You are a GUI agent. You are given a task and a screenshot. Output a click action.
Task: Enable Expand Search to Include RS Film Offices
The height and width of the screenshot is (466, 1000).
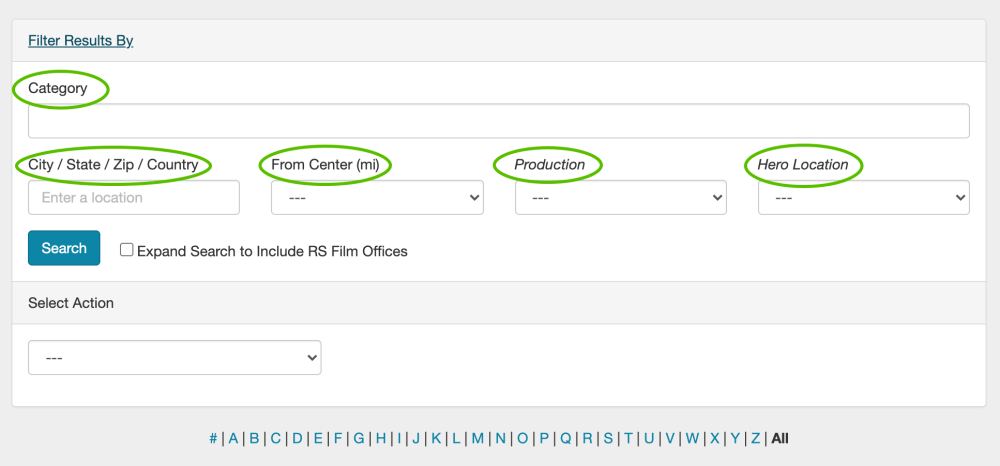pos(127,250)
